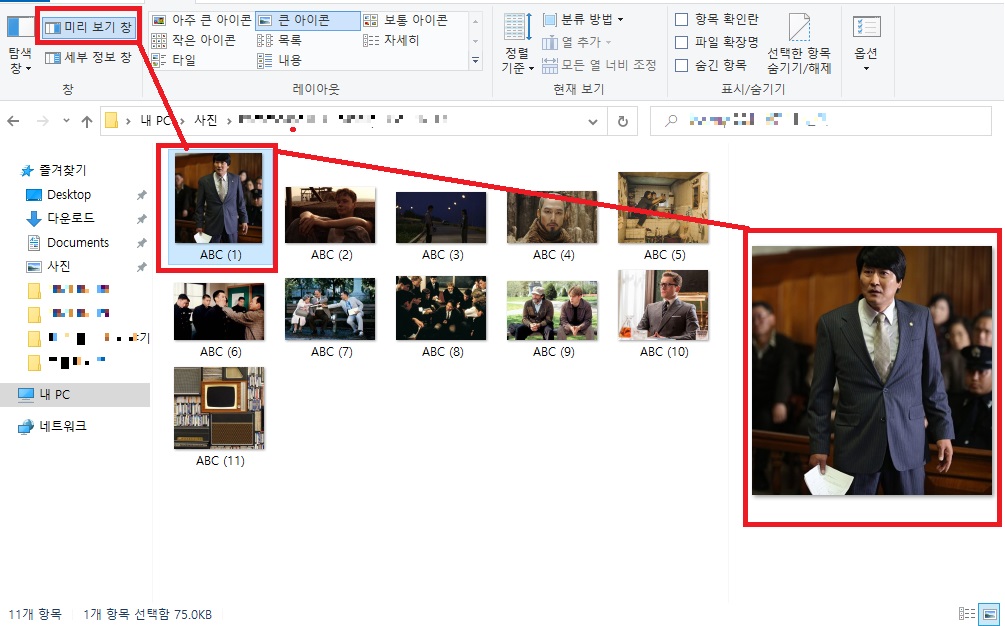Unpin Documents using its pin icon
Viewport: 1005px width, 626px height.
[x=142, y=243]
